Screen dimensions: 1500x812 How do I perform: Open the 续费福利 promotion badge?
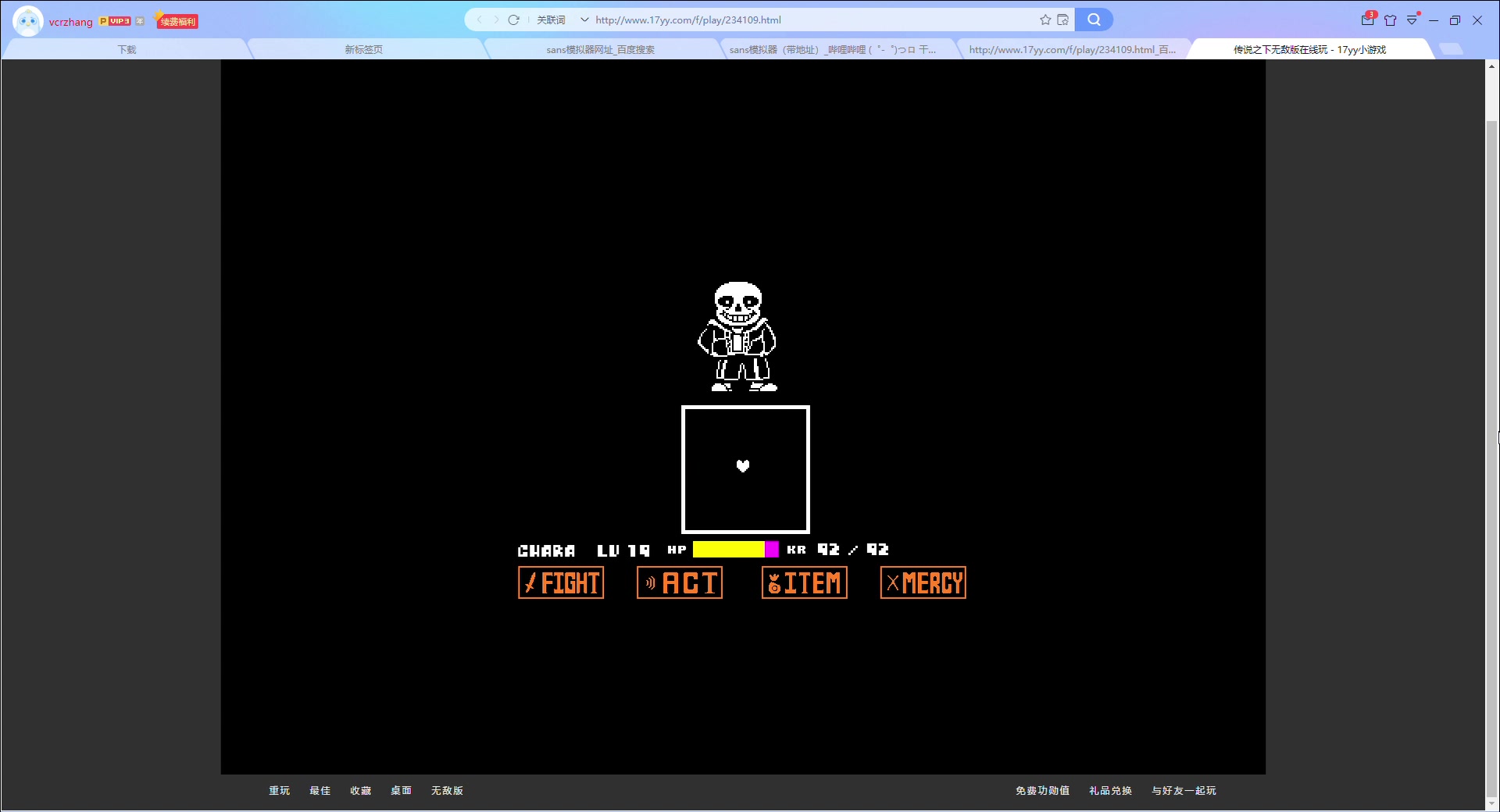point(177,21)
